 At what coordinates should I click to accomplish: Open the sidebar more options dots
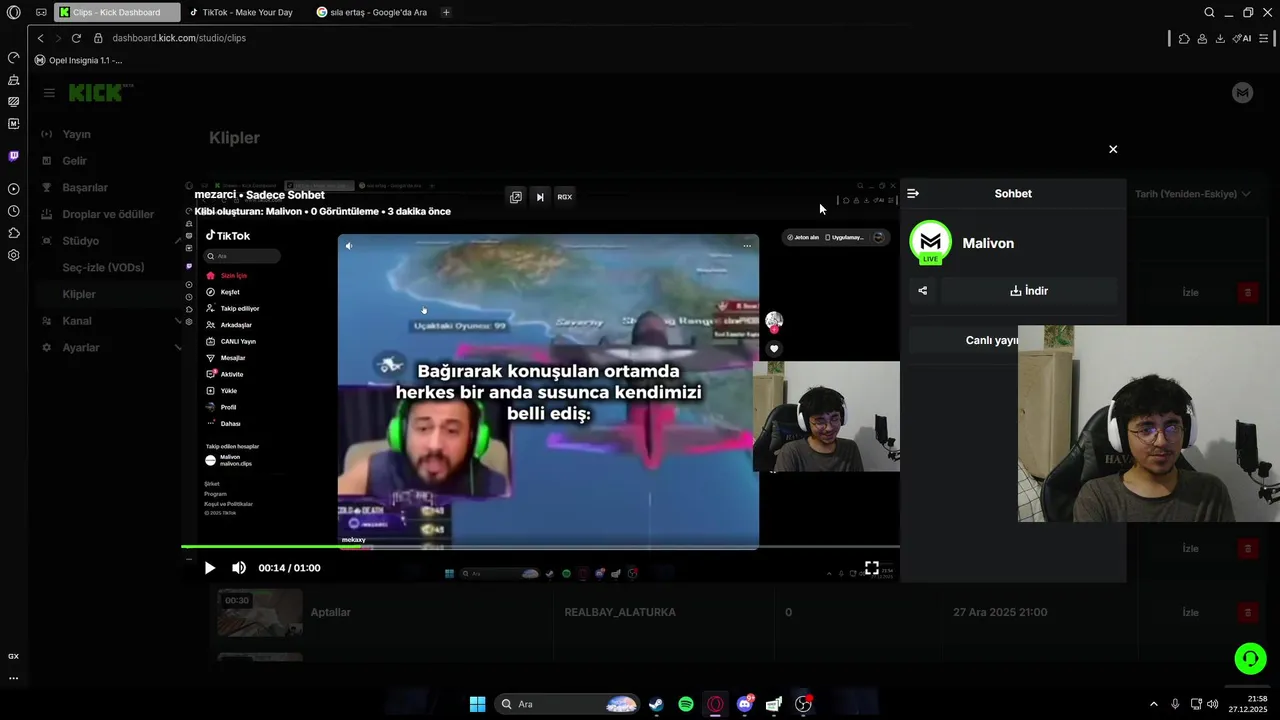(14, 678)
